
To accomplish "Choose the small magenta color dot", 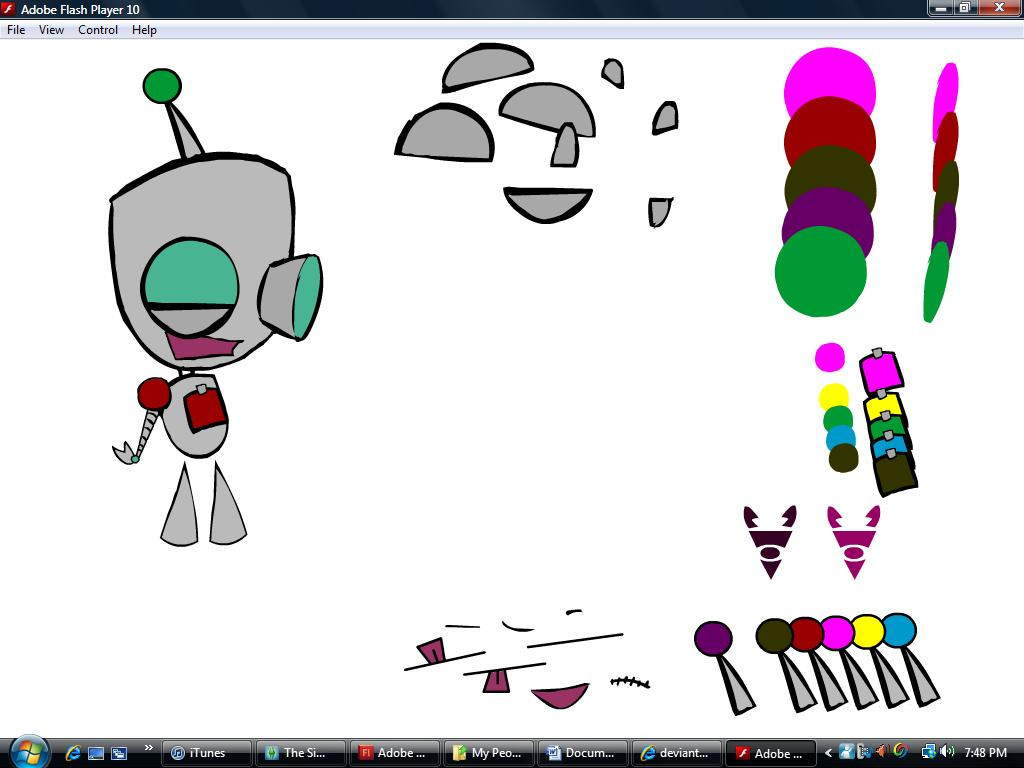I will [830, 357].
